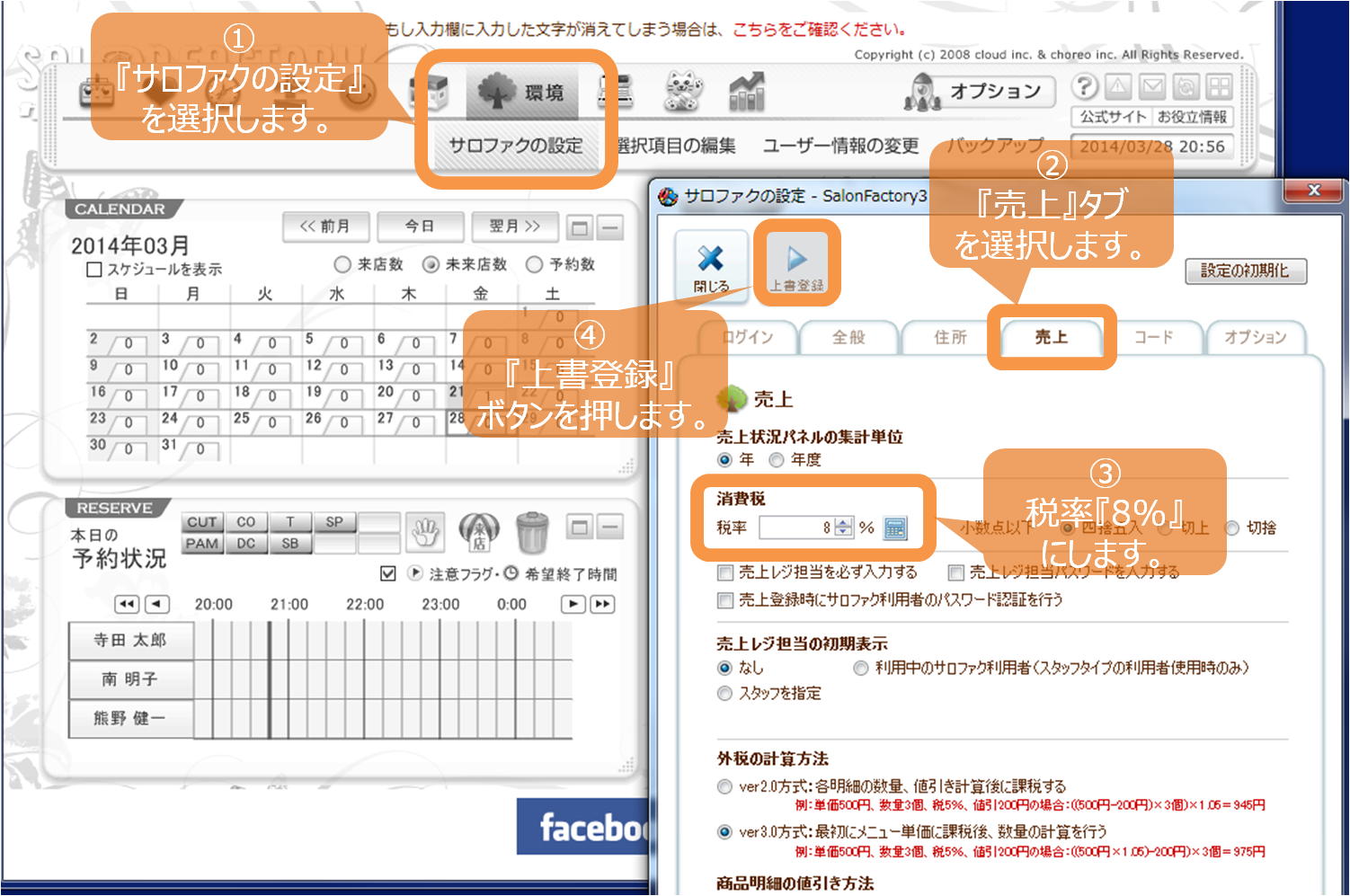Click the trash can icon in RESERVE

coord(532,532)
